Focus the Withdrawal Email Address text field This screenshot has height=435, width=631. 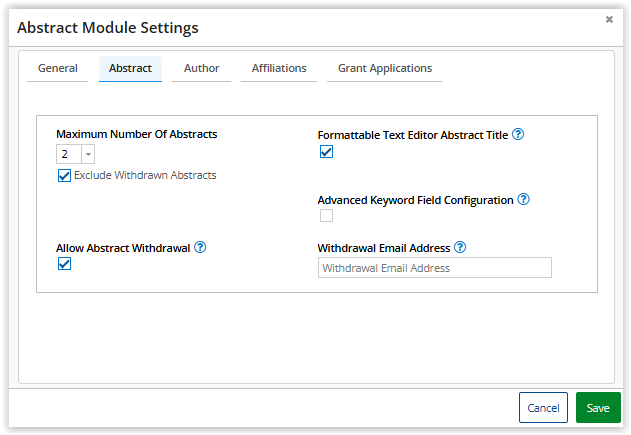[x=434, y=268]
